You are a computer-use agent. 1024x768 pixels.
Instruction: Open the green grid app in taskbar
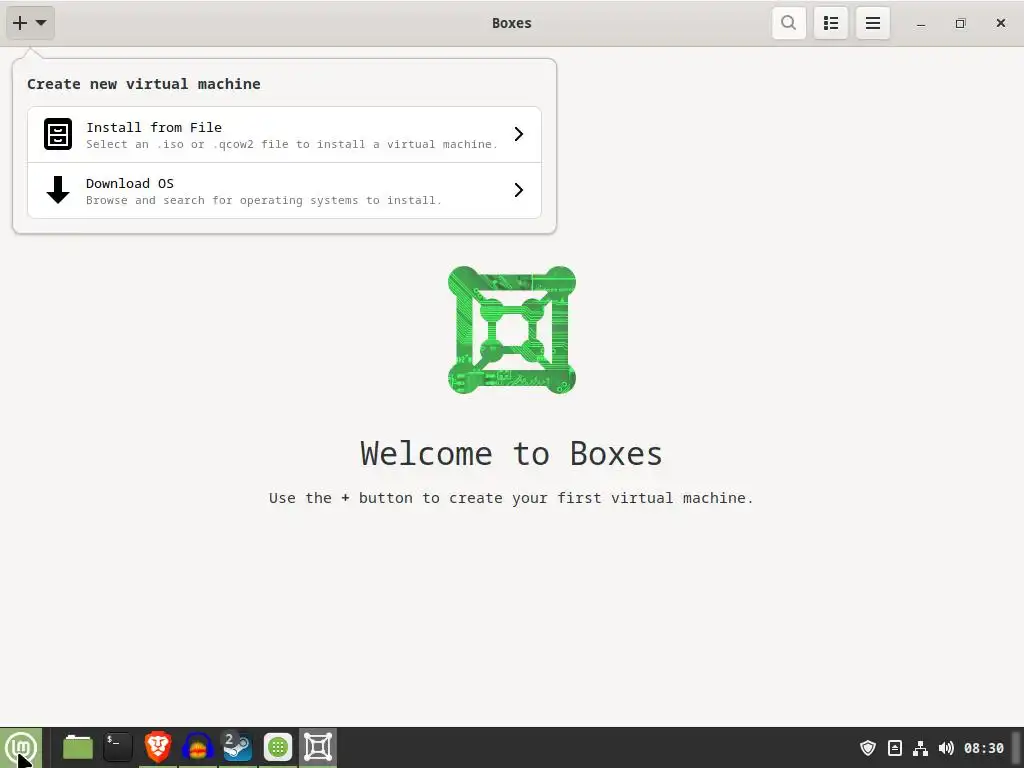pyautogui.click(x=278, y=747)
